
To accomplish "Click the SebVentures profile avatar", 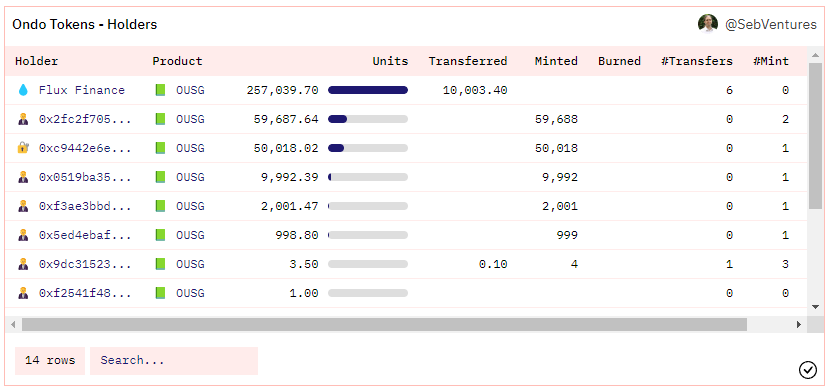I will 708,24.
